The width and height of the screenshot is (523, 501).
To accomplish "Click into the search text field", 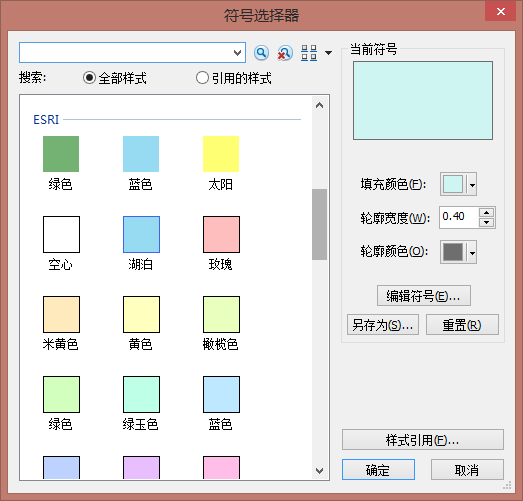I will (125, 53).
